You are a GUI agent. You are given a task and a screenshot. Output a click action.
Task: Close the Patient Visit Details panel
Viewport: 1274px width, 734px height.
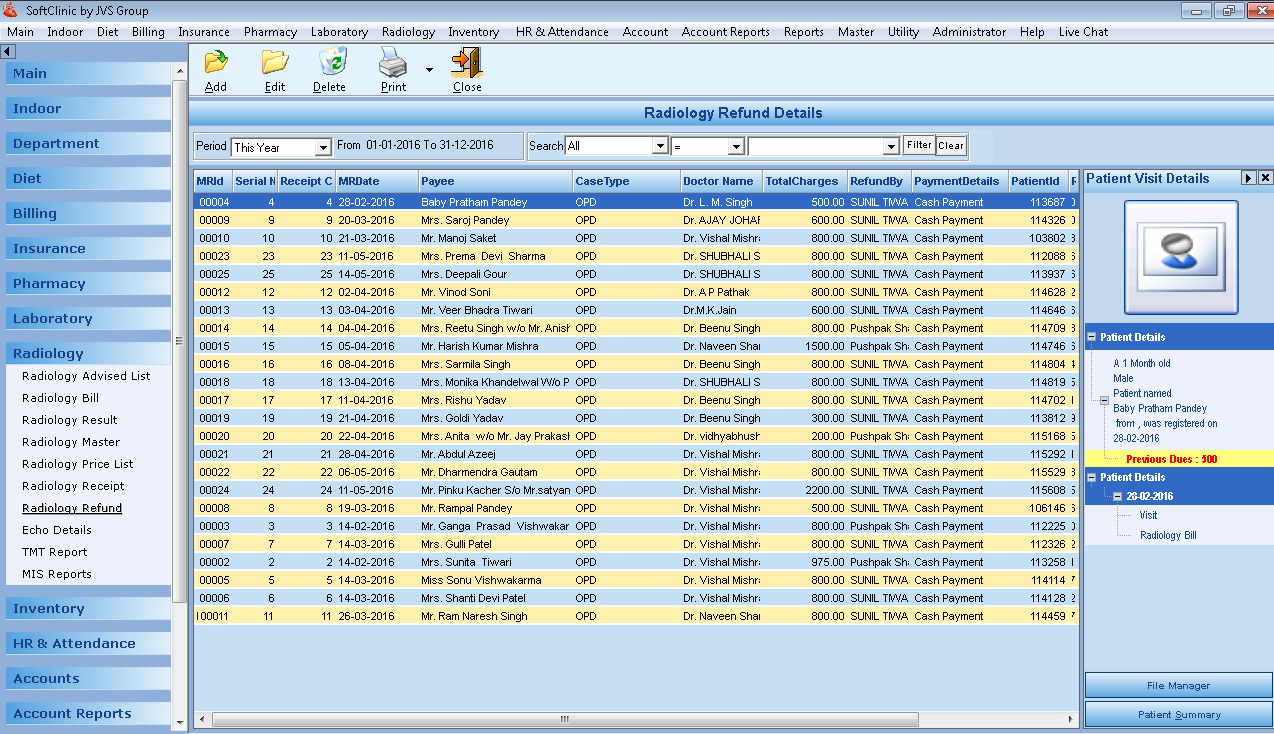(1265, 178)
